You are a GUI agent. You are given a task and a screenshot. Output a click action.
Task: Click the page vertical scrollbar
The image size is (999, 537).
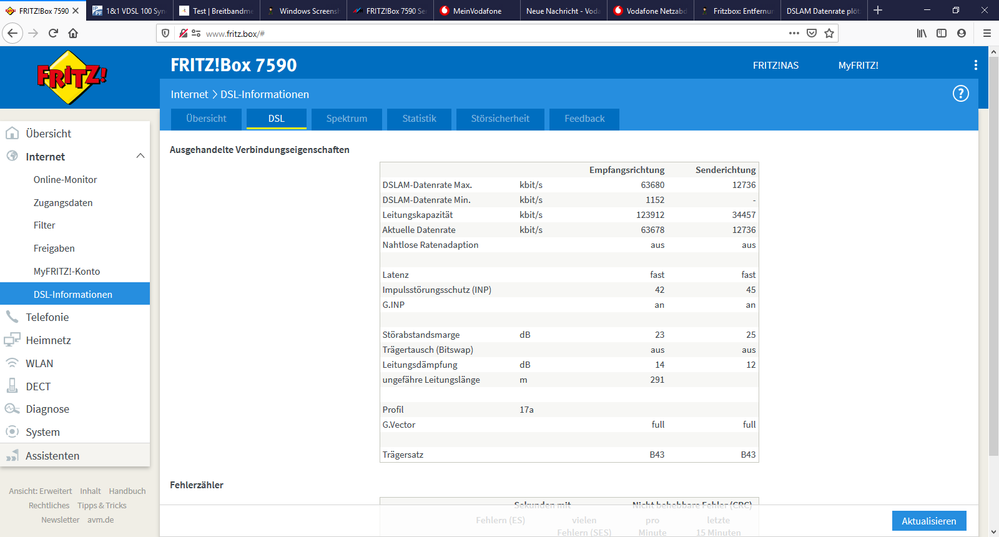pyautogui.click(x=993, y=255)
